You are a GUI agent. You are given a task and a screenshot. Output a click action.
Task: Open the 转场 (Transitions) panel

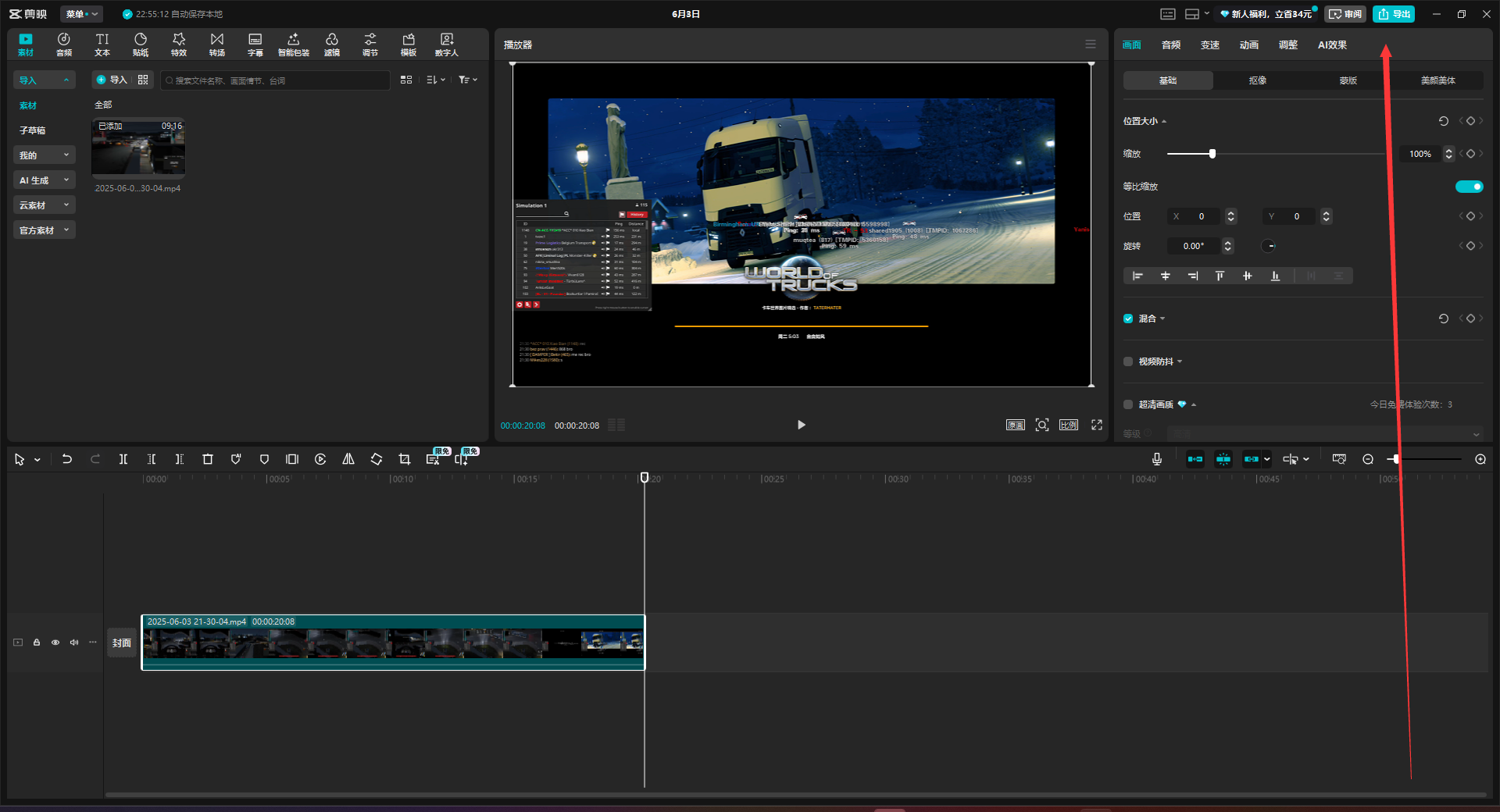(x=217, y=45)
